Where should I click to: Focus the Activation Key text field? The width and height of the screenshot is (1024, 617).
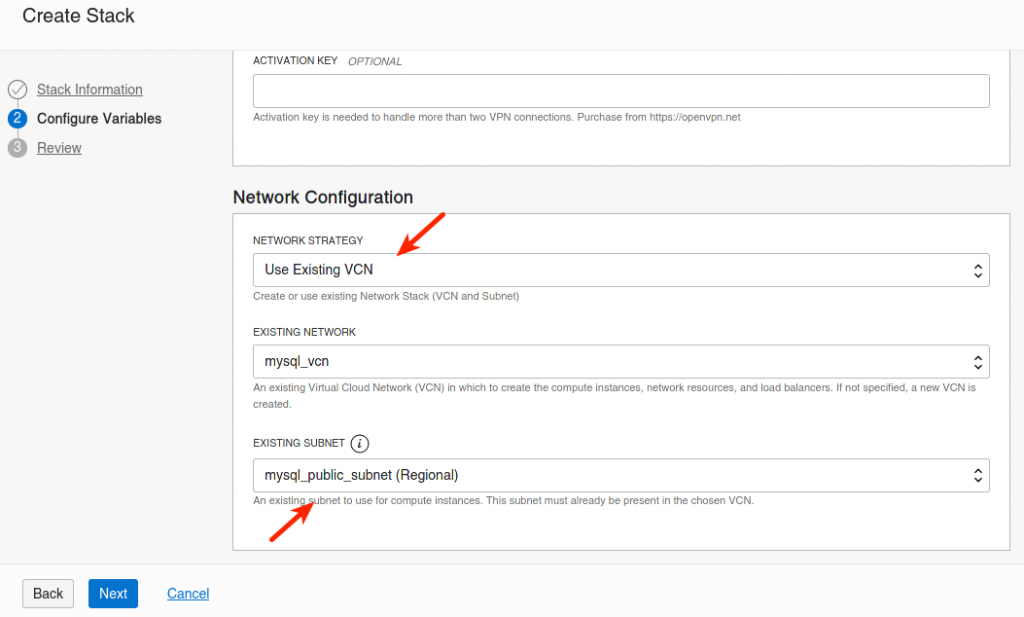[620, 91]
